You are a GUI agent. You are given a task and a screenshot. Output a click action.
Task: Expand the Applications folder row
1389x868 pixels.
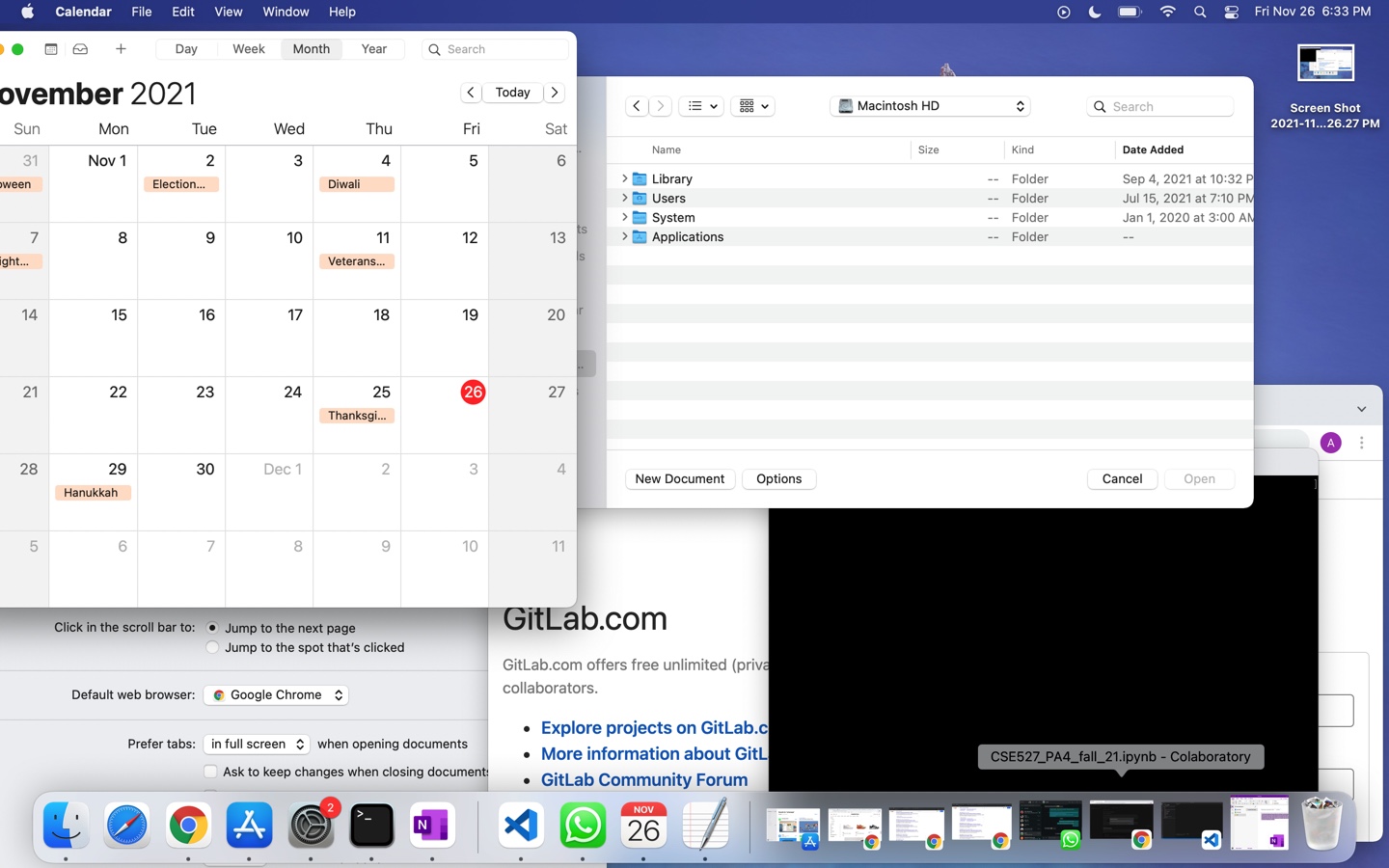[x=624, y=236]
